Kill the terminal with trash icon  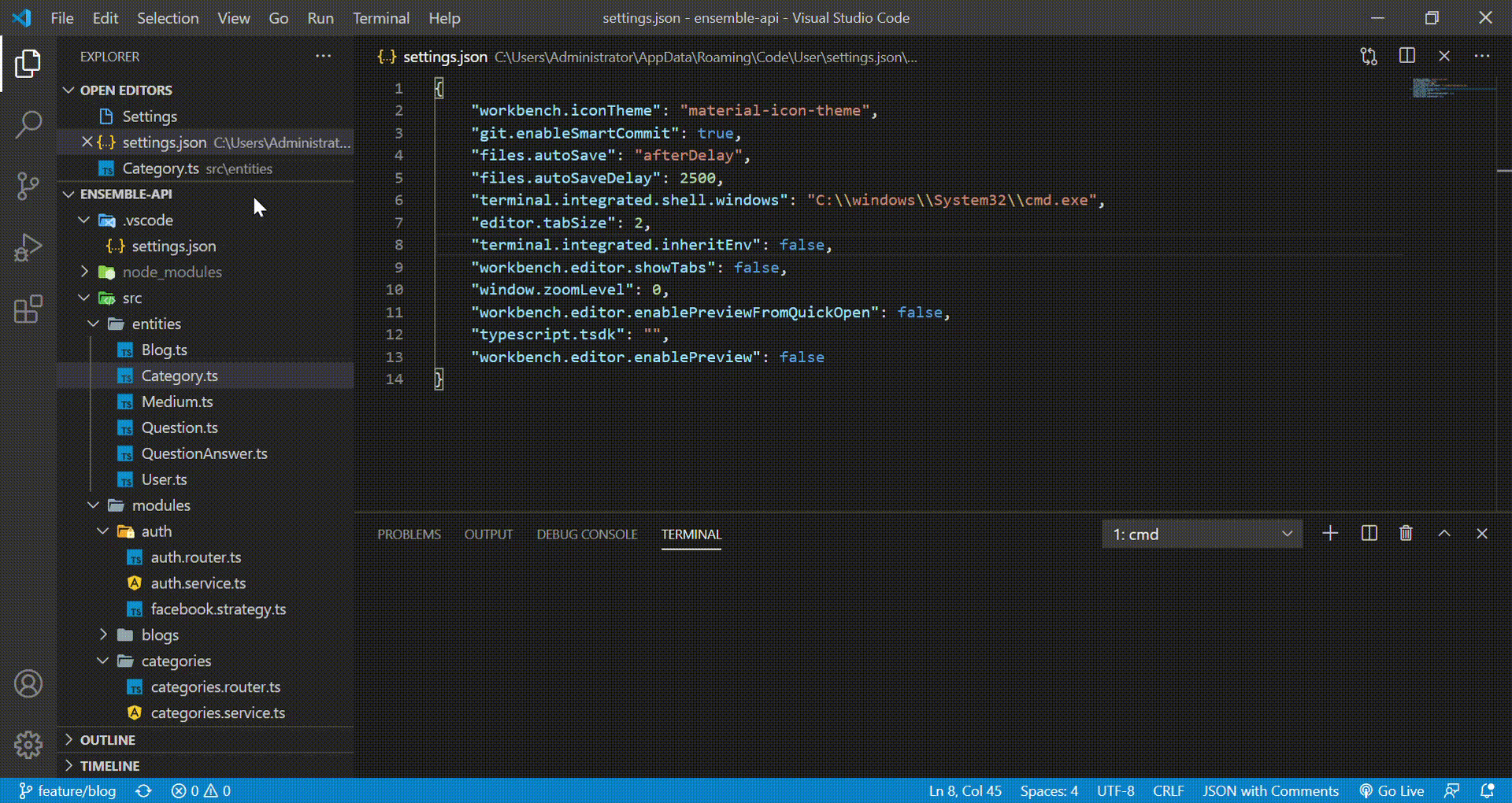[x=1406, y=534]
